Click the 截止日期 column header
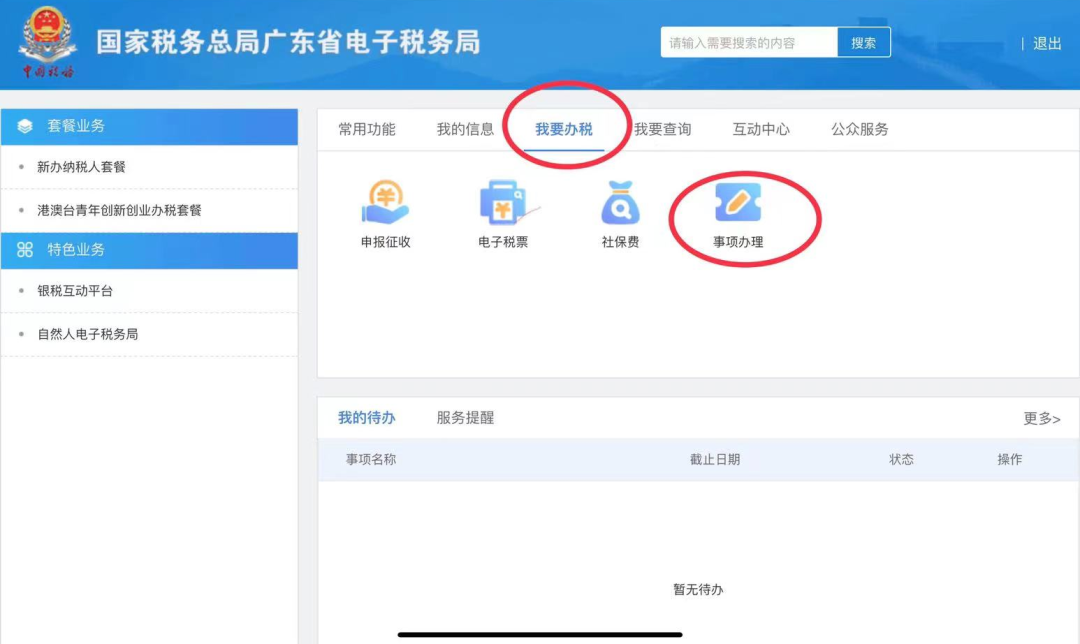Screen dimensions: 1080x644 point(715,459)
